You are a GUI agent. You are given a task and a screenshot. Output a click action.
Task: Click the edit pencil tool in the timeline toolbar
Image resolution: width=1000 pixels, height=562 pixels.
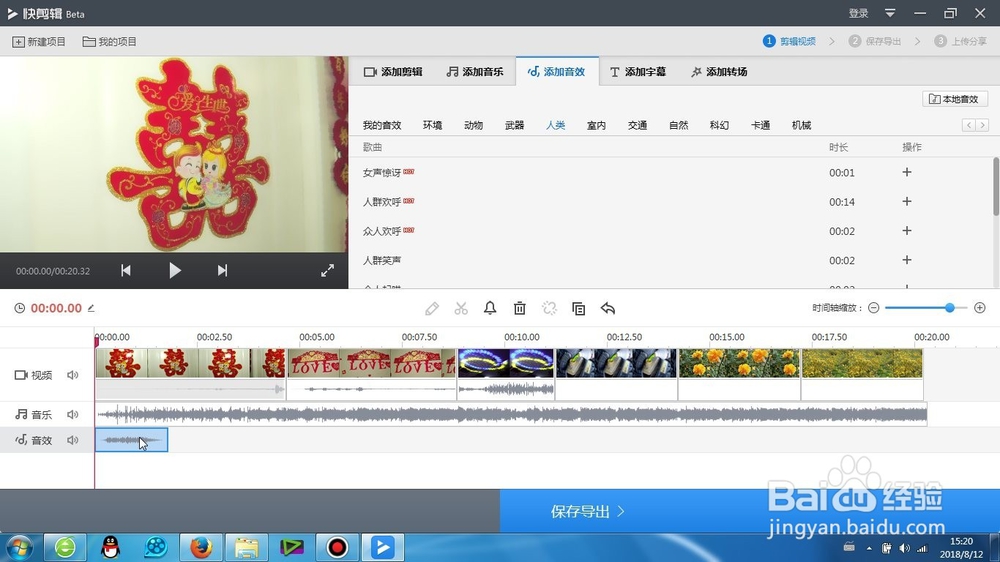(x=432, y=309)
